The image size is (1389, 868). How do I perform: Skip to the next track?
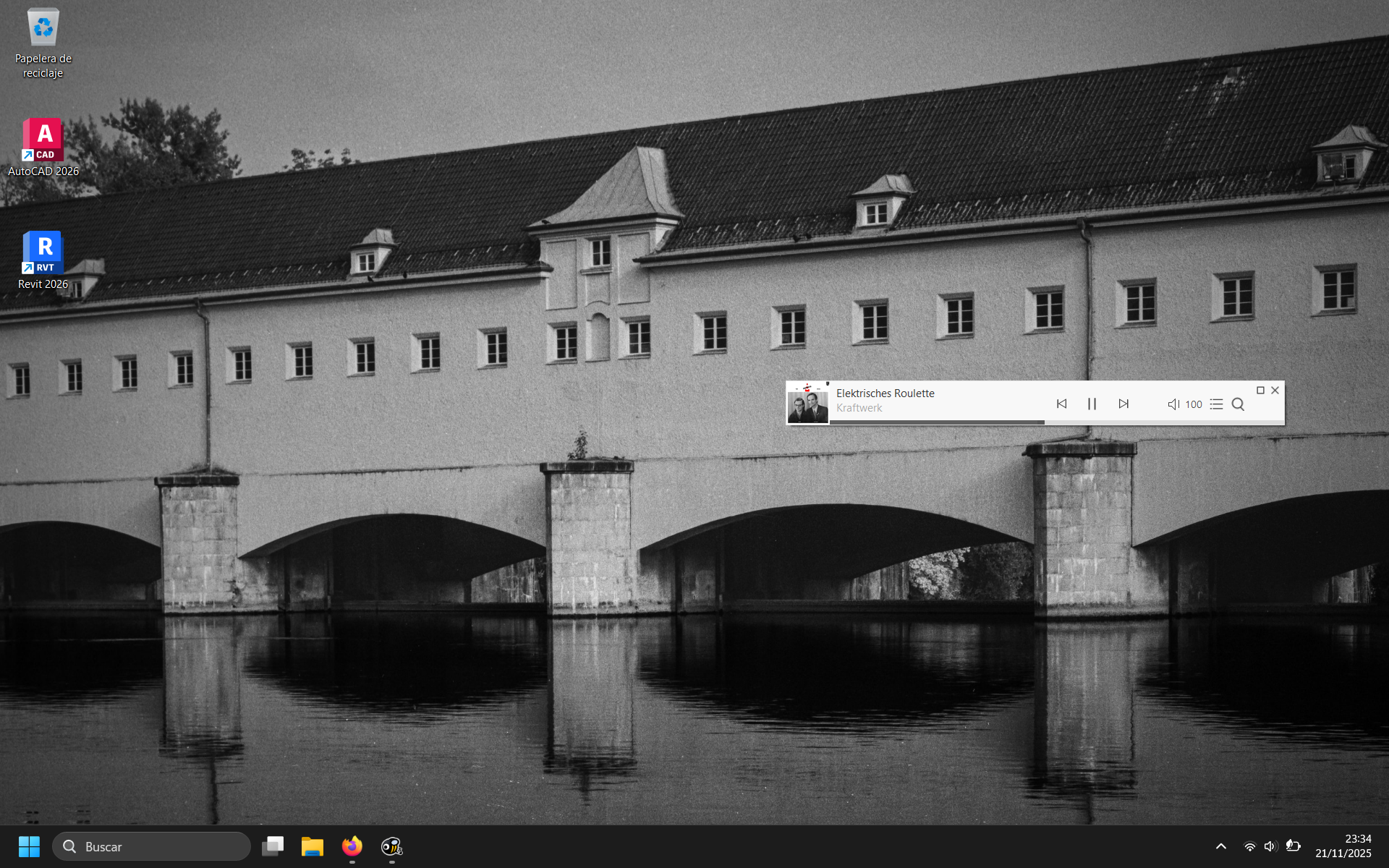tap(1123, 404)
